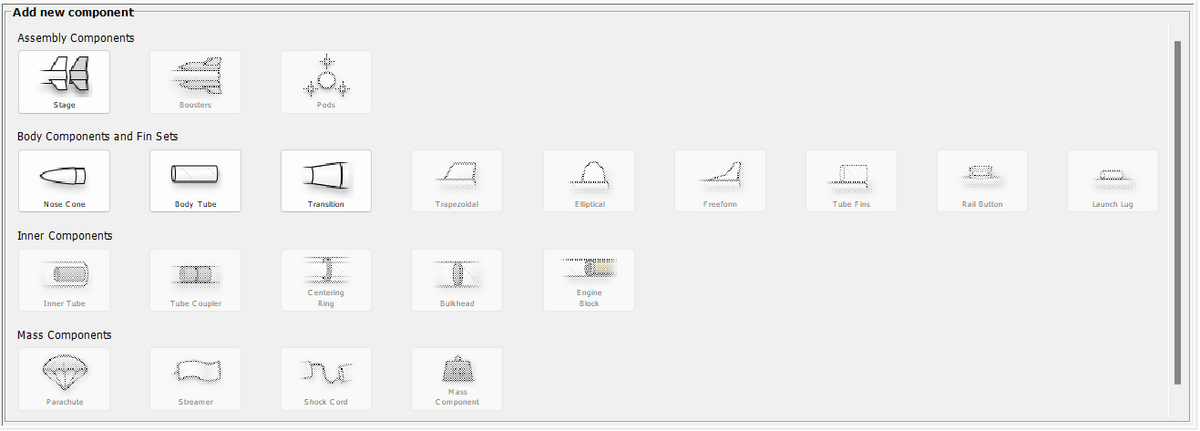
Task: Insert a Body Tube component
Action: [195, 181]
